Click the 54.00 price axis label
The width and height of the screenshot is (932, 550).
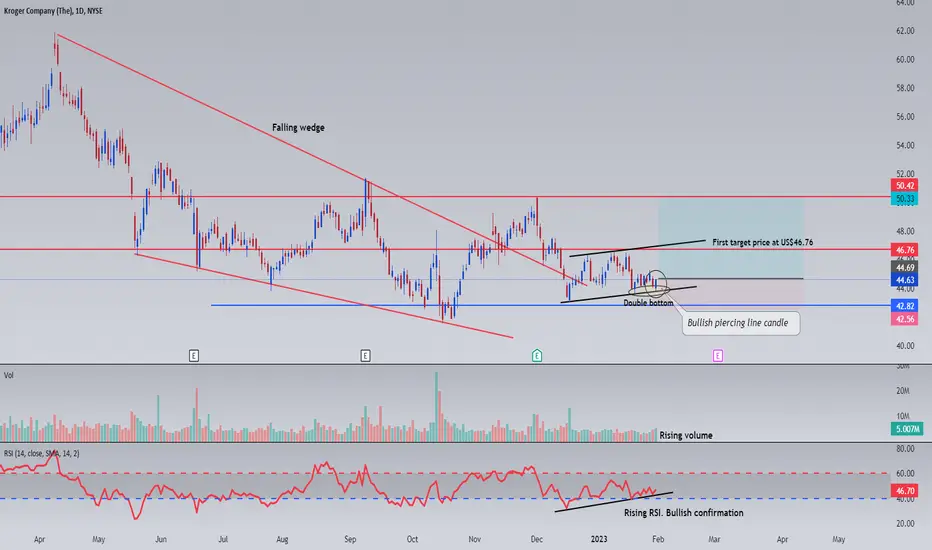(x=905, y=145)
